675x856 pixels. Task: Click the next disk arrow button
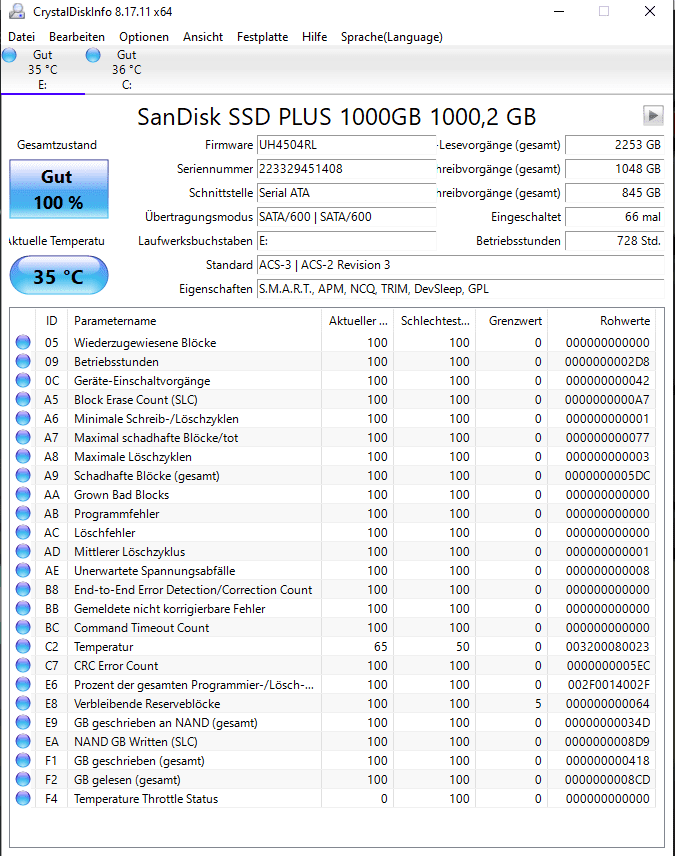click(x=653, y=116)
